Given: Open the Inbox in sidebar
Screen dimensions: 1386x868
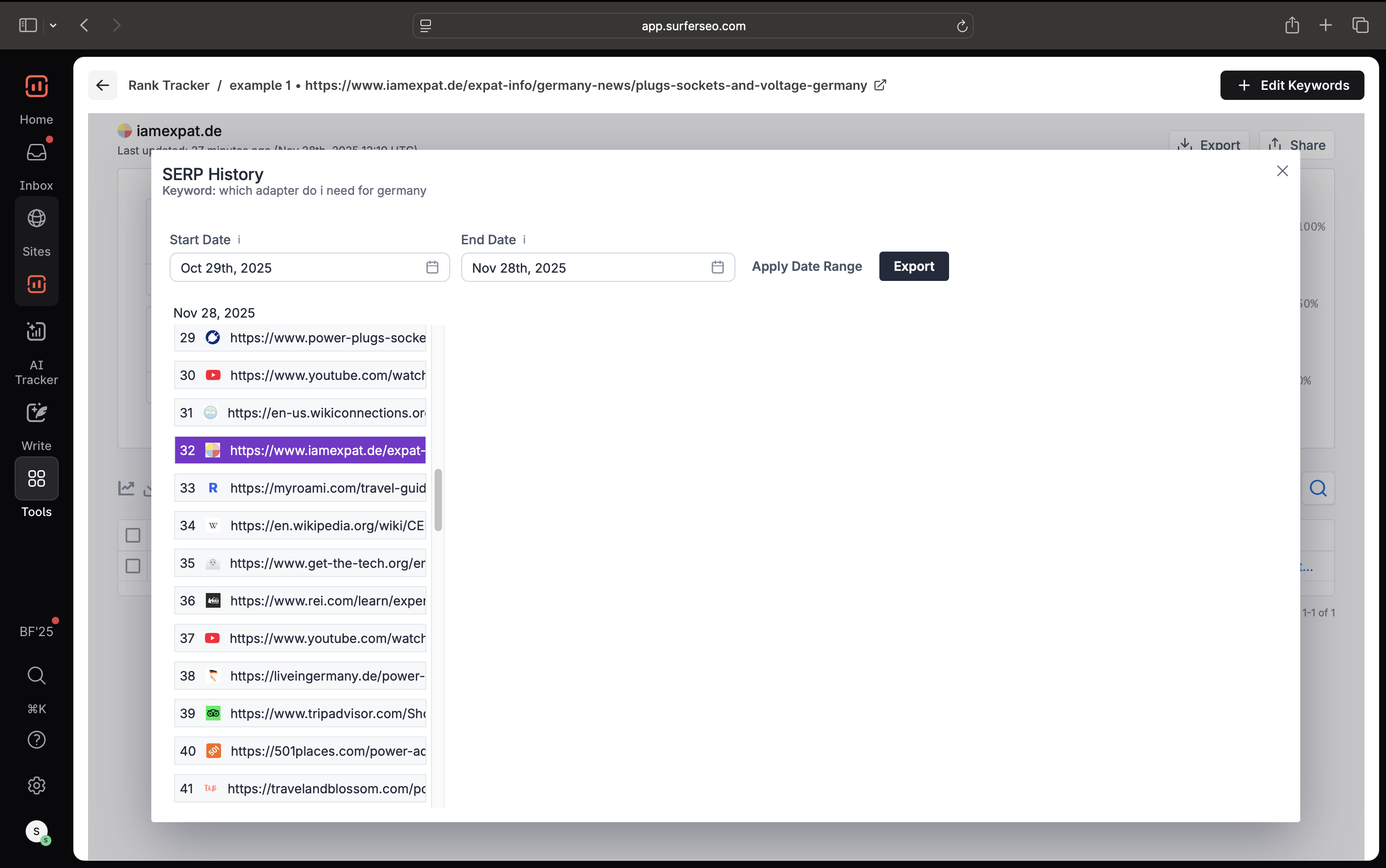Looking at the screenshot, I should (36, 153).
